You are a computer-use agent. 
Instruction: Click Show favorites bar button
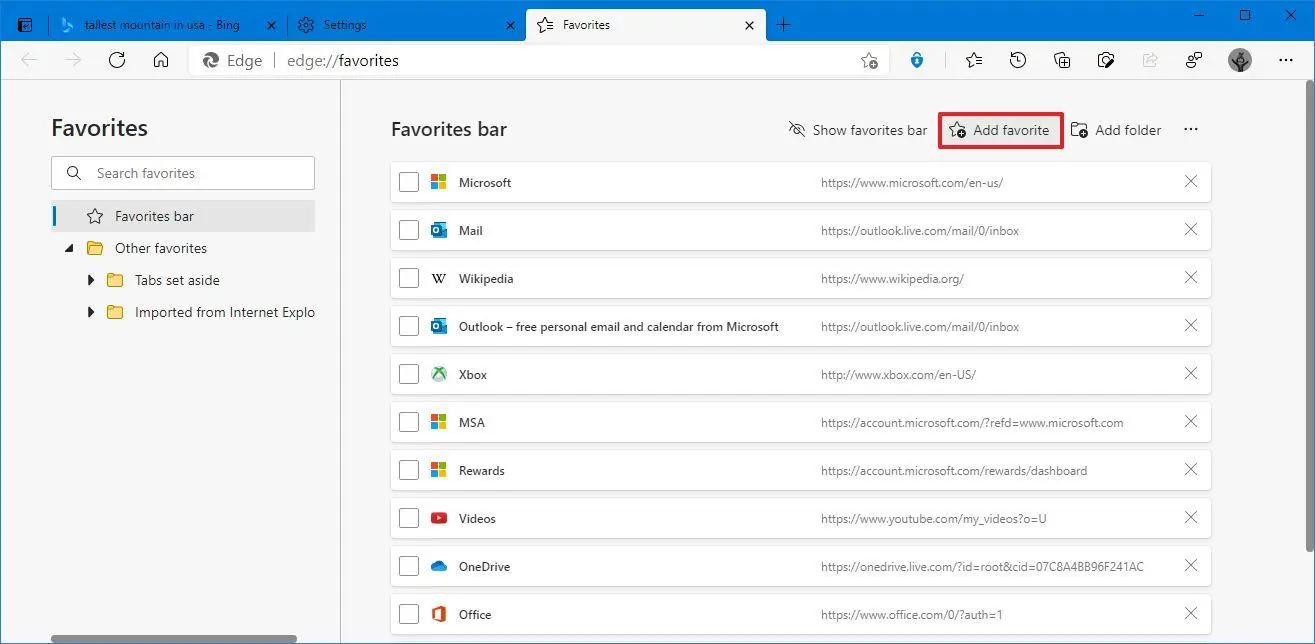[x=858, y=130]
